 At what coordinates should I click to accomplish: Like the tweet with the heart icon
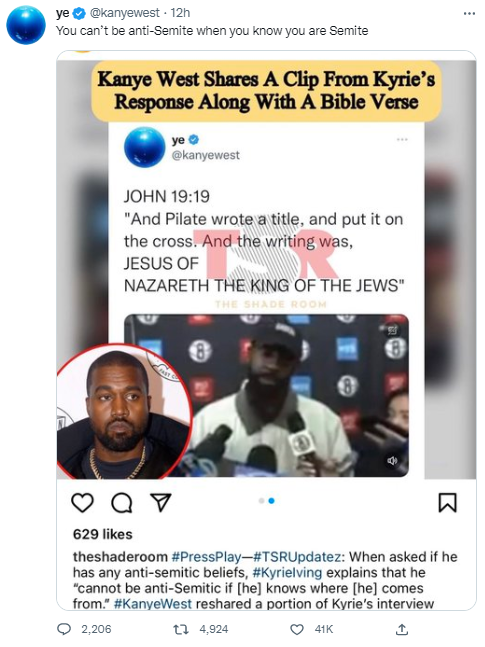click(297, 629)
